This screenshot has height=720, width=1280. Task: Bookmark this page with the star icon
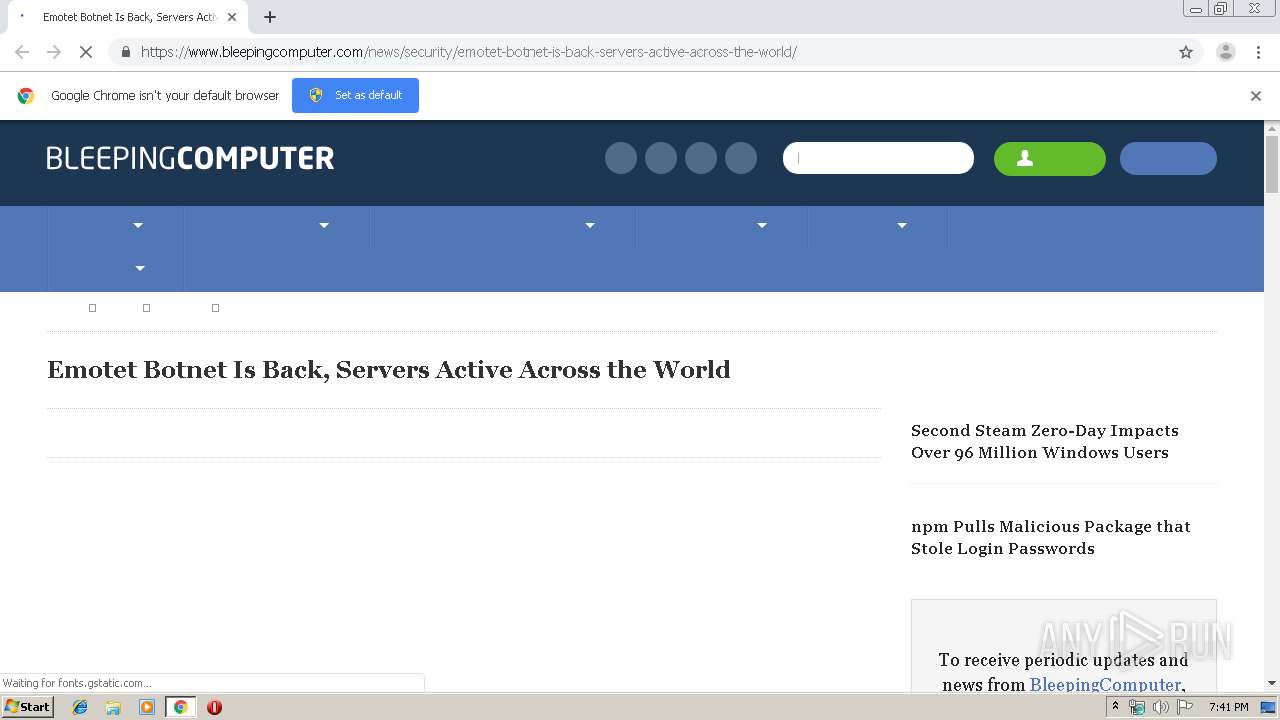(x=1186, y=52)
